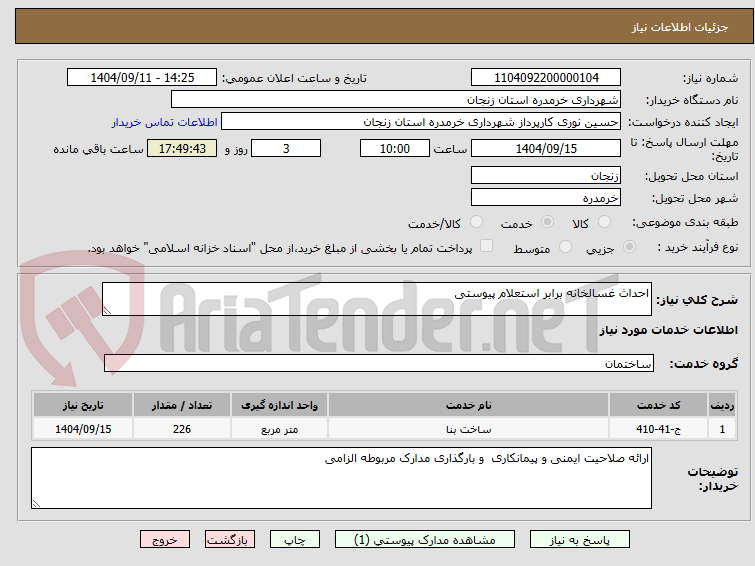Image resolution: width=755 pixels, height=566 pixels.
Task: Click the ساخت بنا service name cell
Action: (x=469, y=429)
